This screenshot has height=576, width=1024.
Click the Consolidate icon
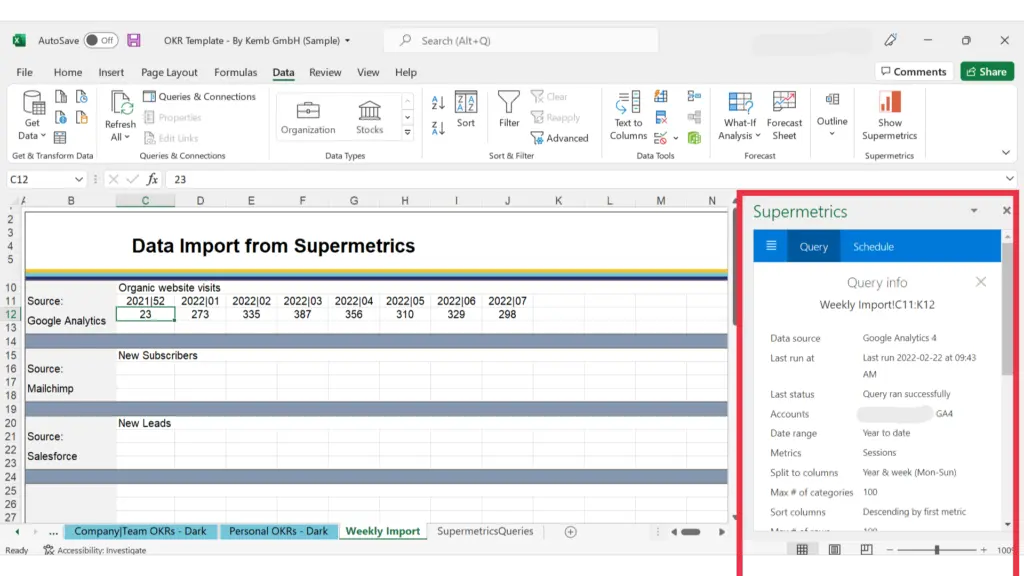click(x=694, y=97)
